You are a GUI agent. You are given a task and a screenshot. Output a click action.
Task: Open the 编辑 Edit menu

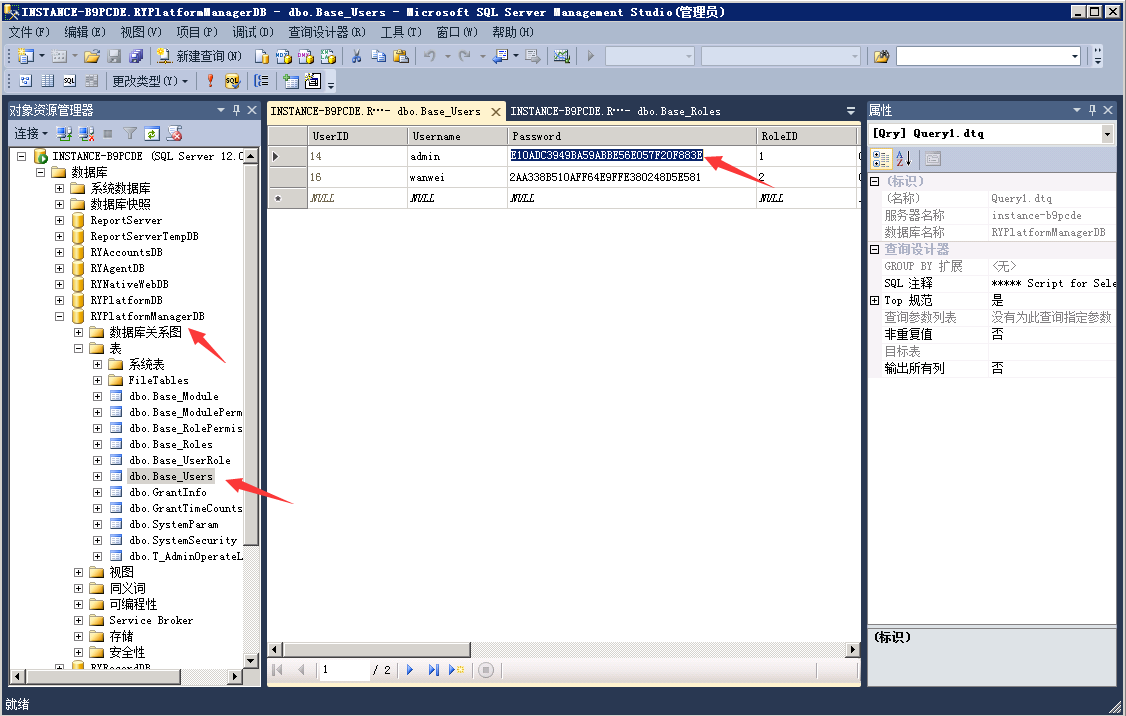pos(85,32)
